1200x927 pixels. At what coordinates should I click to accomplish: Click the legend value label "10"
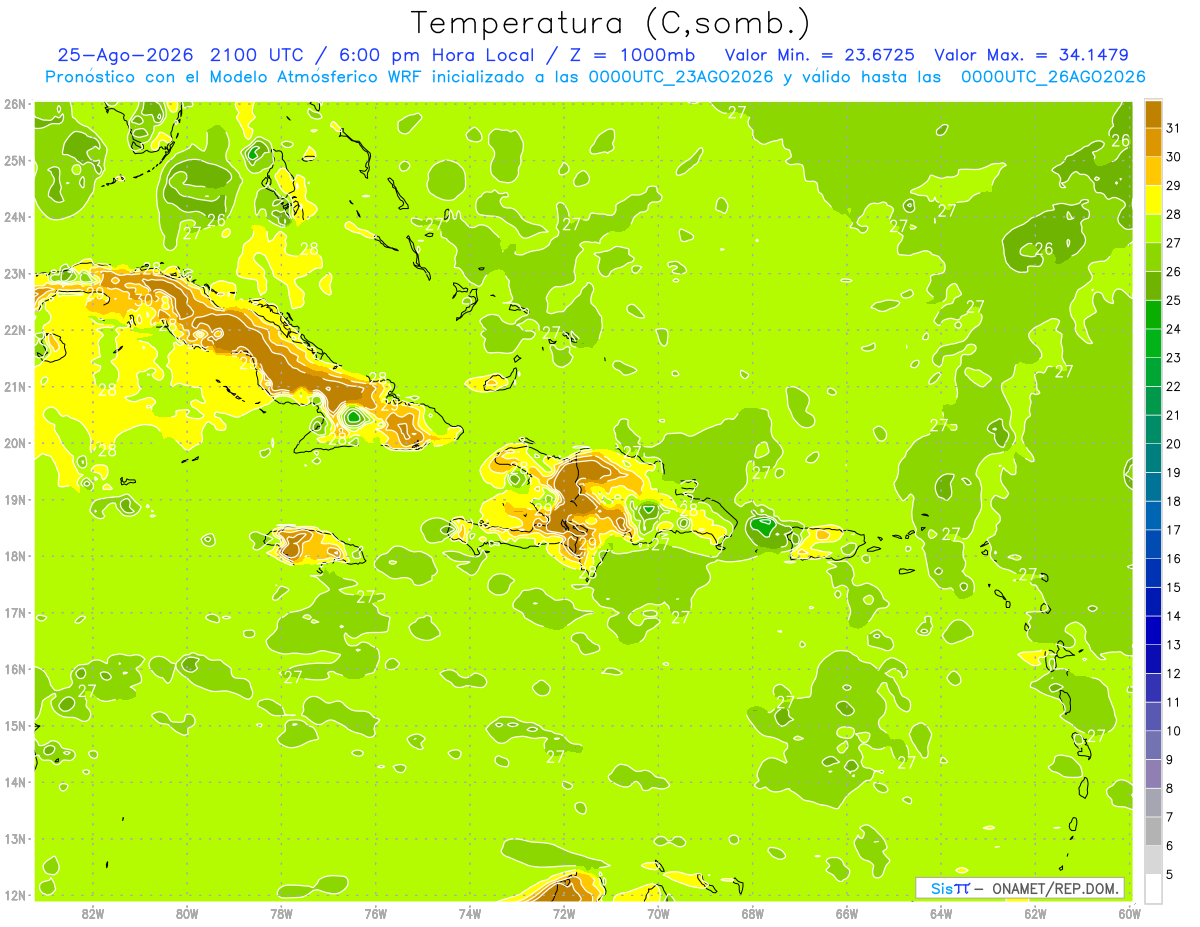1173,731
